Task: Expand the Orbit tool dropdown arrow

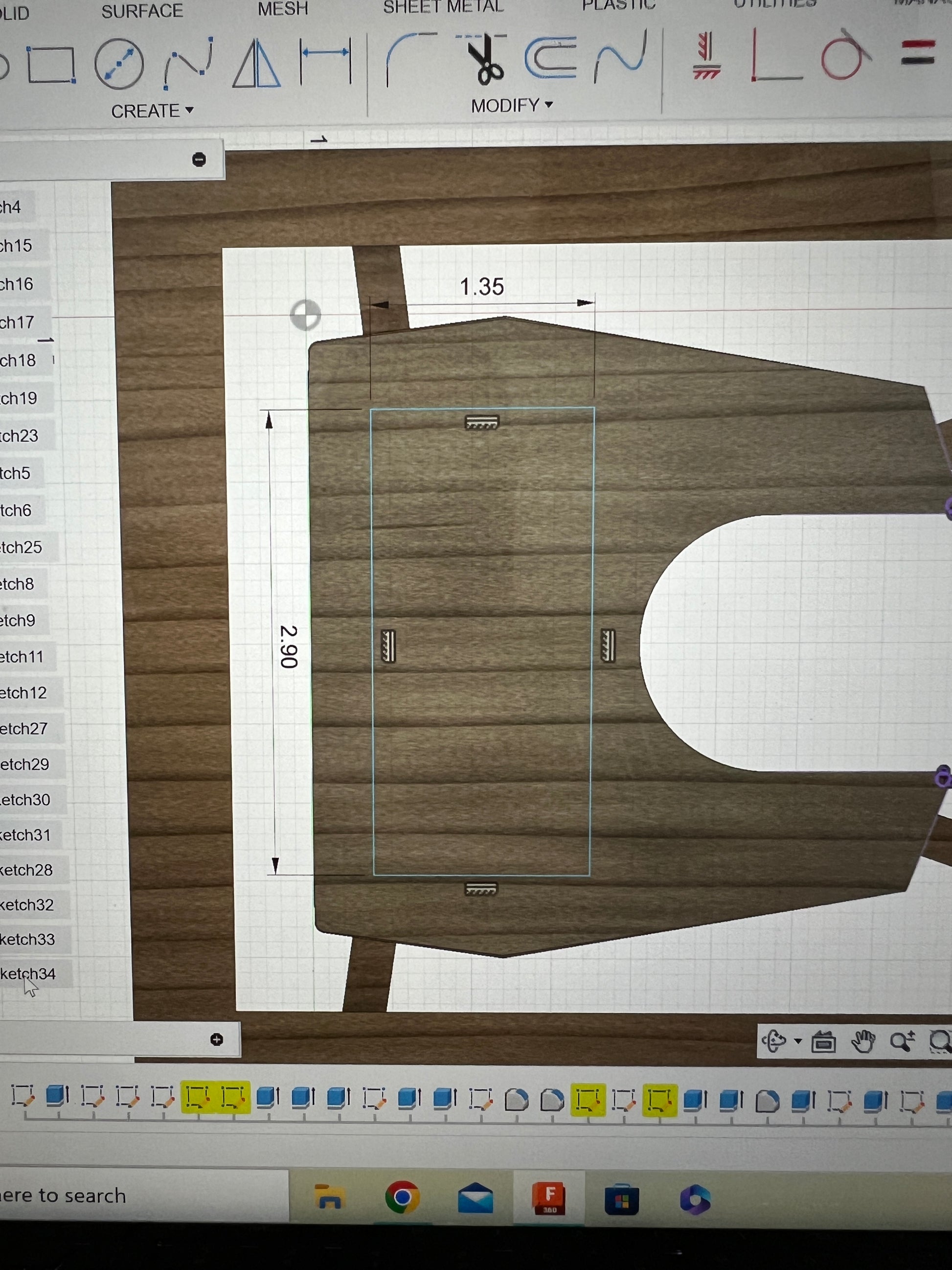Action: 797,1041
